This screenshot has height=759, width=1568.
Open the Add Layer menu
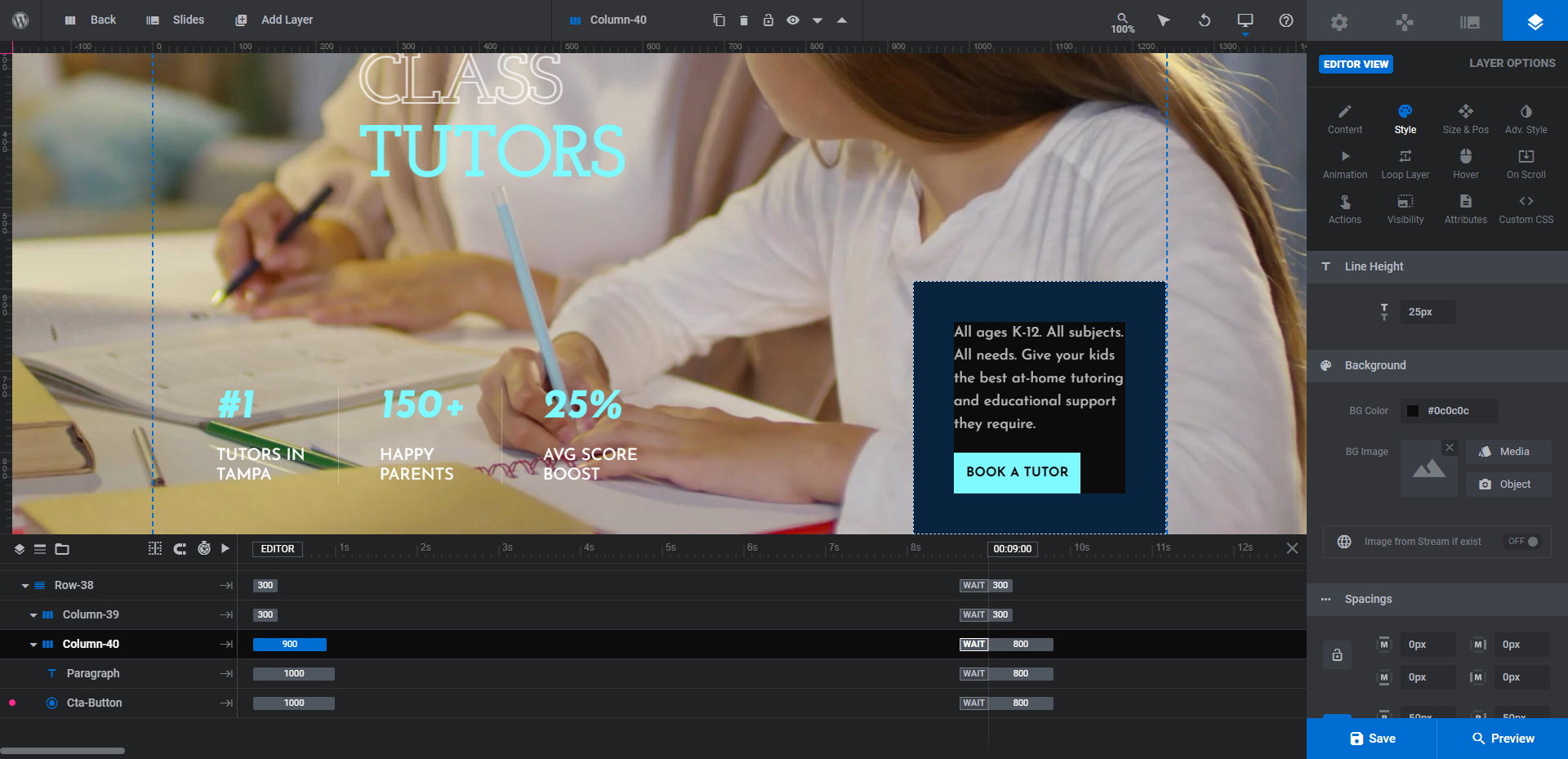tap(274, 20)
